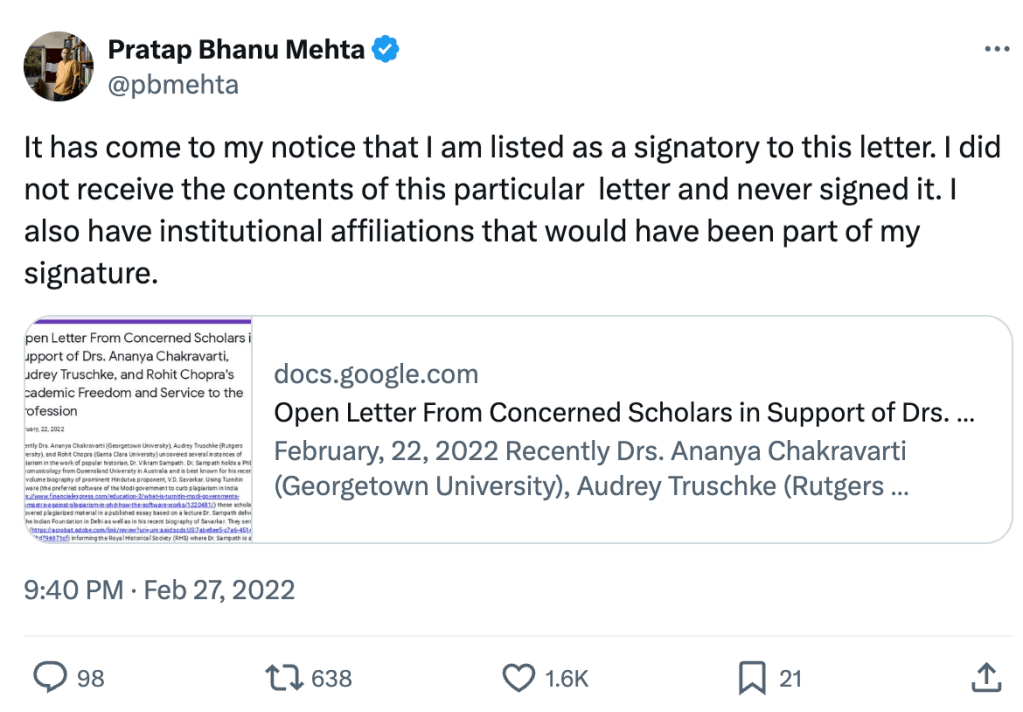Open the Pratap Bhanu Mehta display name
The height and width of the screenshot is (712, 1023).
pos(235,49)
